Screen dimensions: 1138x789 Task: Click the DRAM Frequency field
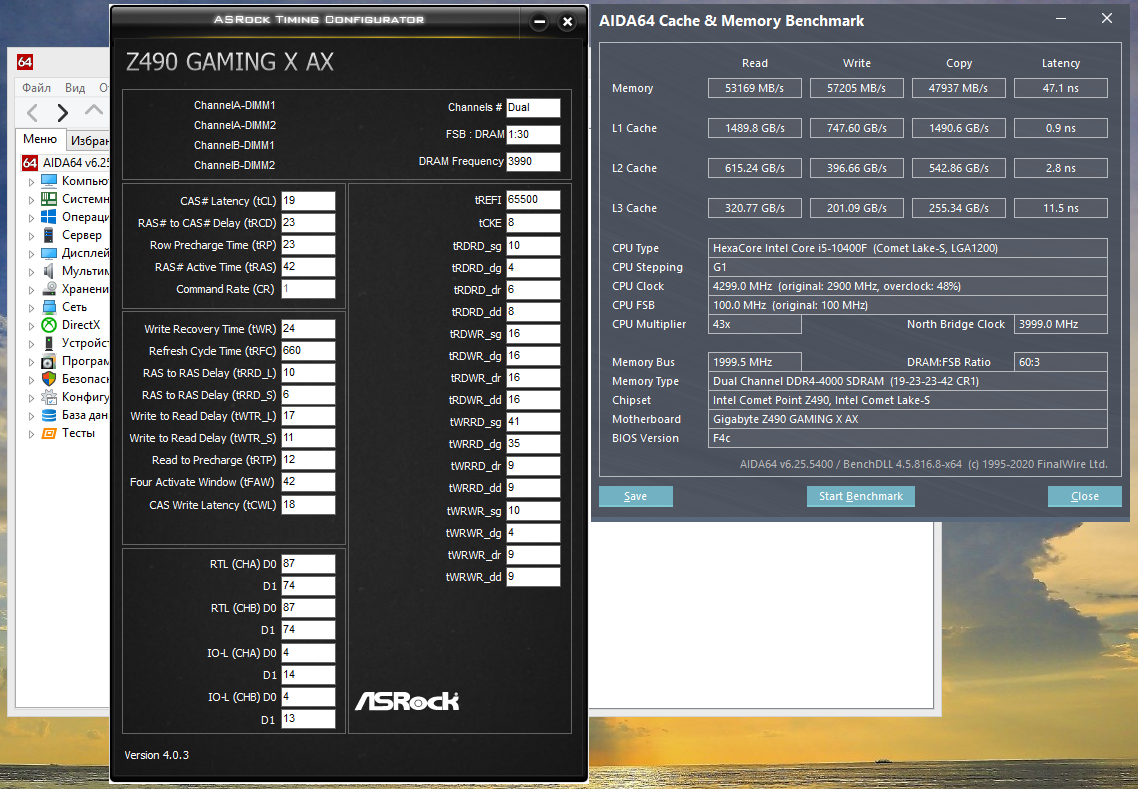pos(533,161)
